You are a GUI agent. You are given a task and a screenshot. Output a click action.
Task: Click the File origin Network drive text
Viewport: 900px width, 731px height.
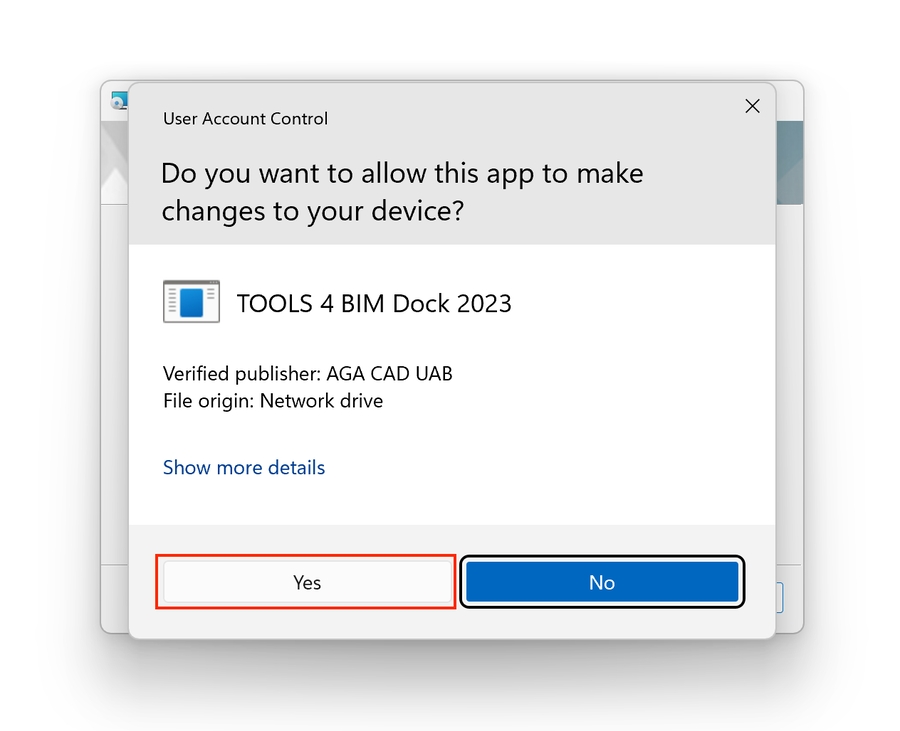[272, 401]
